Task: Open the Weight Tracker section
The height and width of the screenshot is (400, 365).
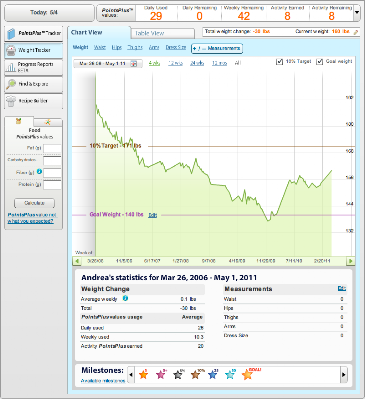Action: point(34,50)
